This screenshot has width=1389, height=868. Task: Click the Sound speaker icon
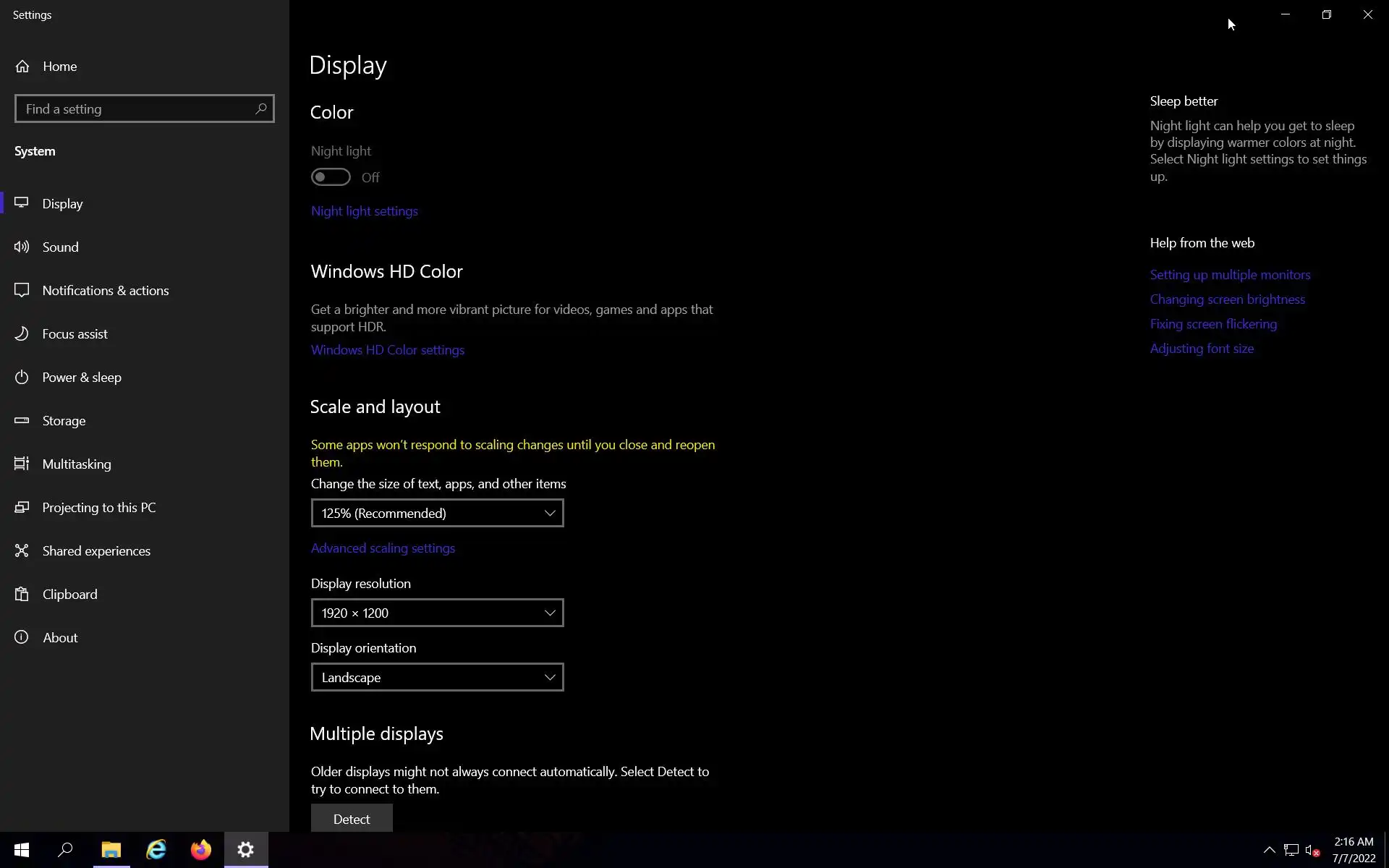pos(22,247)
